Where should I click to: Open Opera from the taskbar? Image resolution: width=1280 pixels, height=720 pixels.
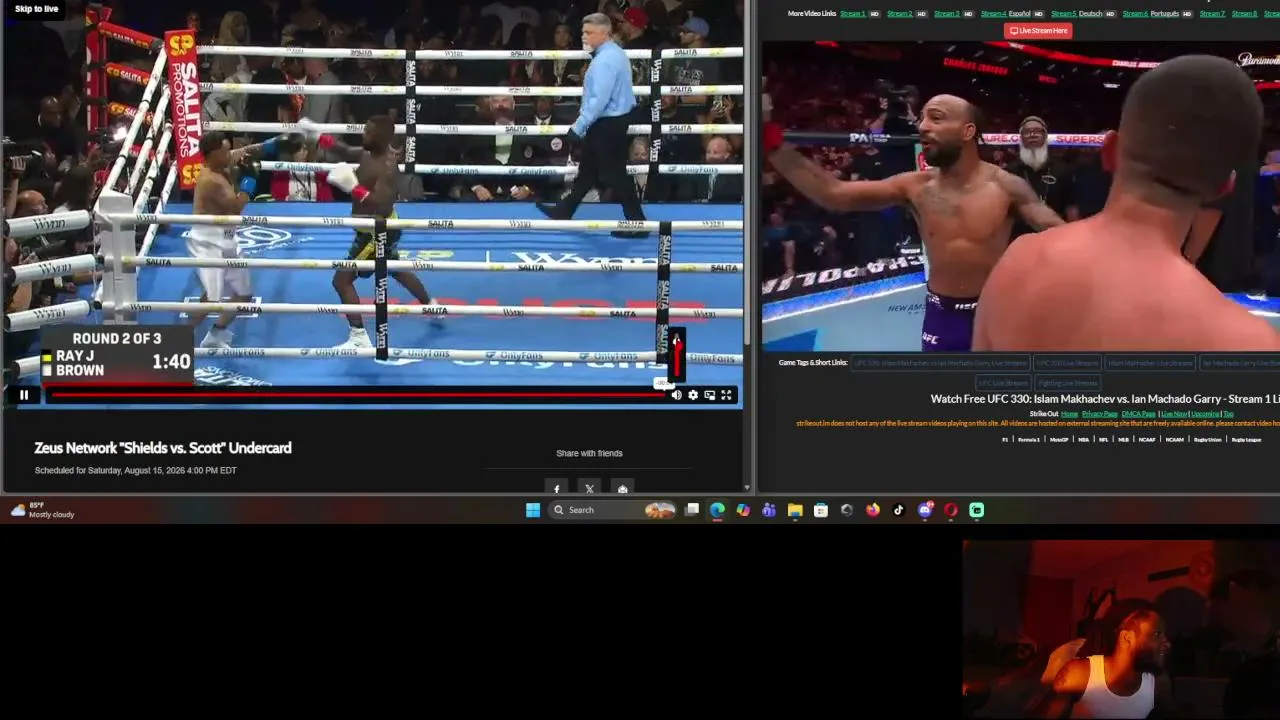pyautogui.click(x=951, y=510)
